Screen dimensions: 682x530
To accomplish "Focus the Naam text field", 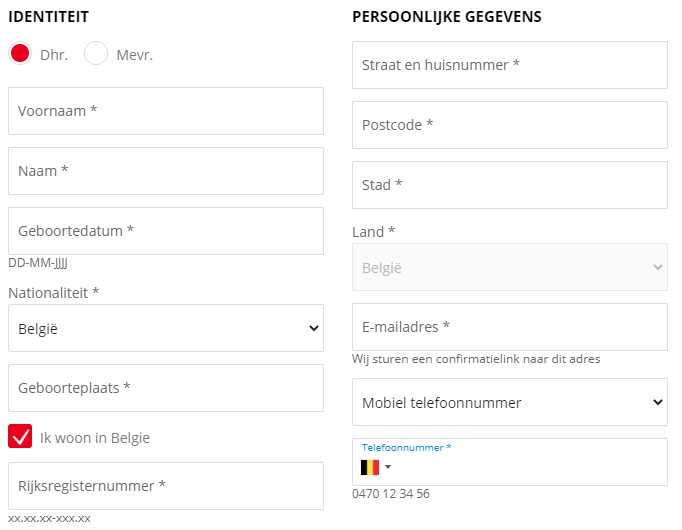I will [166, 171].
